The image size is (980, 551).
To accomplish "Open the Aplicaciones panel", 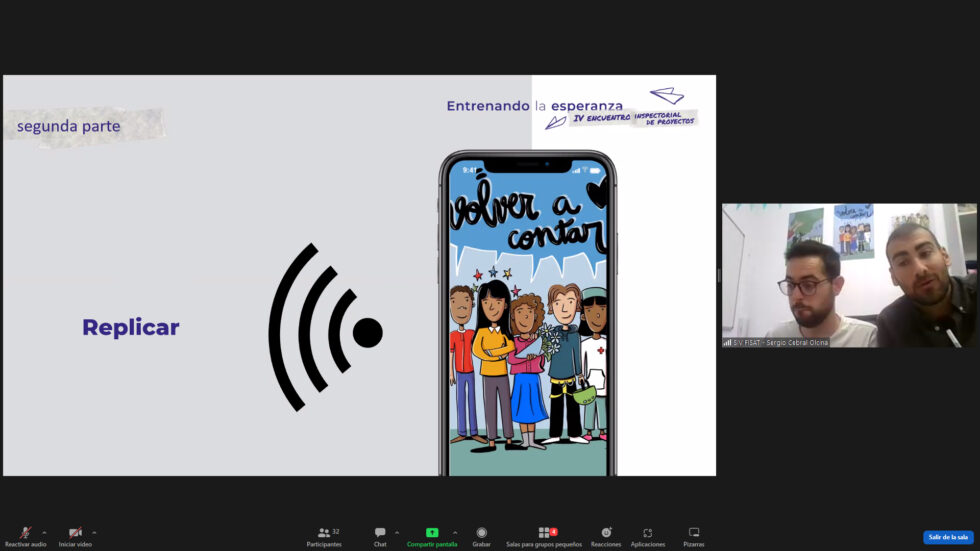I will coord(647,536).
